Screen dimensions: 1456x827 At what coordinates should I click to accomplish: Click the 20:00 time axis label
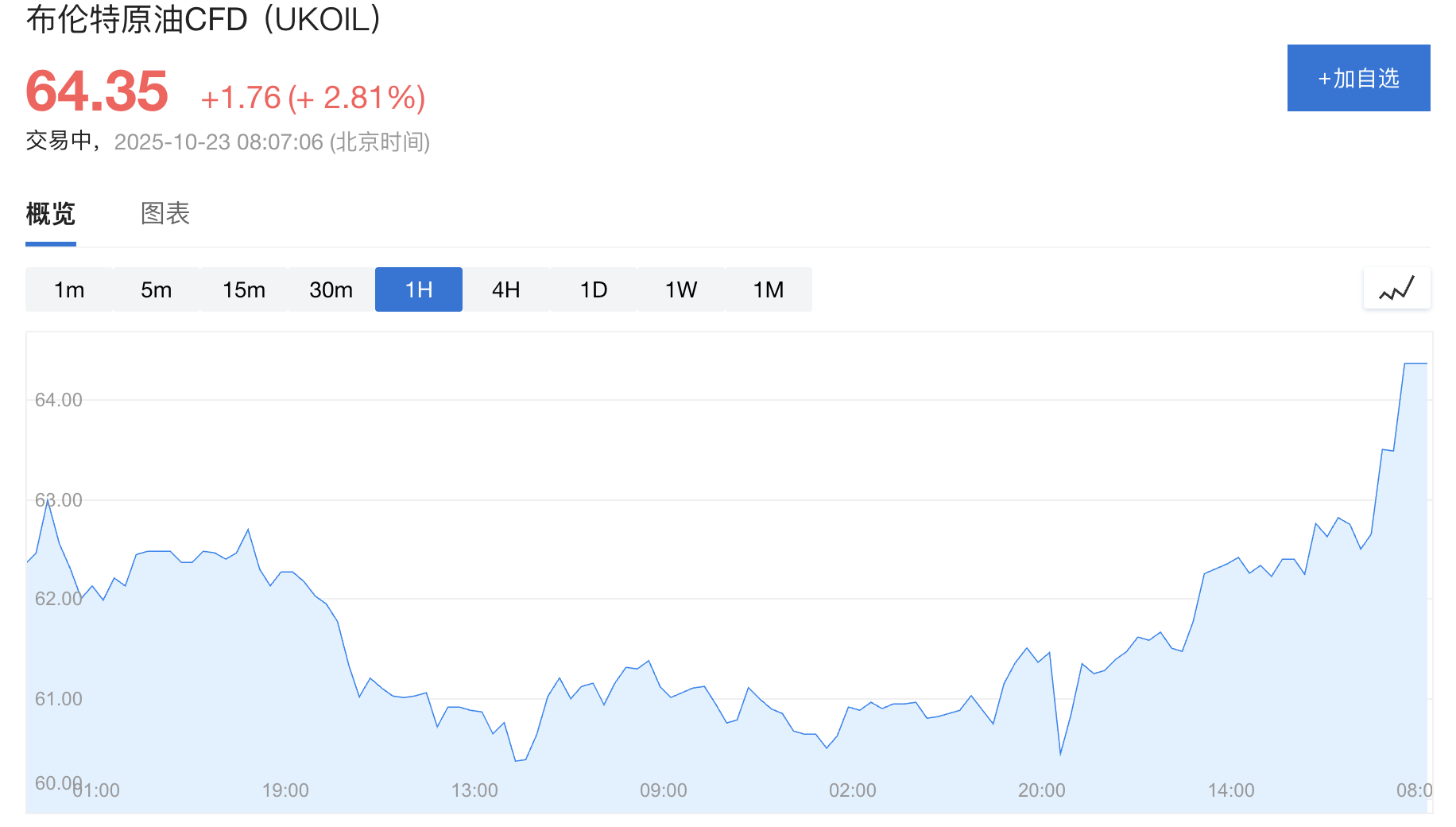(x=1041, y=790)
